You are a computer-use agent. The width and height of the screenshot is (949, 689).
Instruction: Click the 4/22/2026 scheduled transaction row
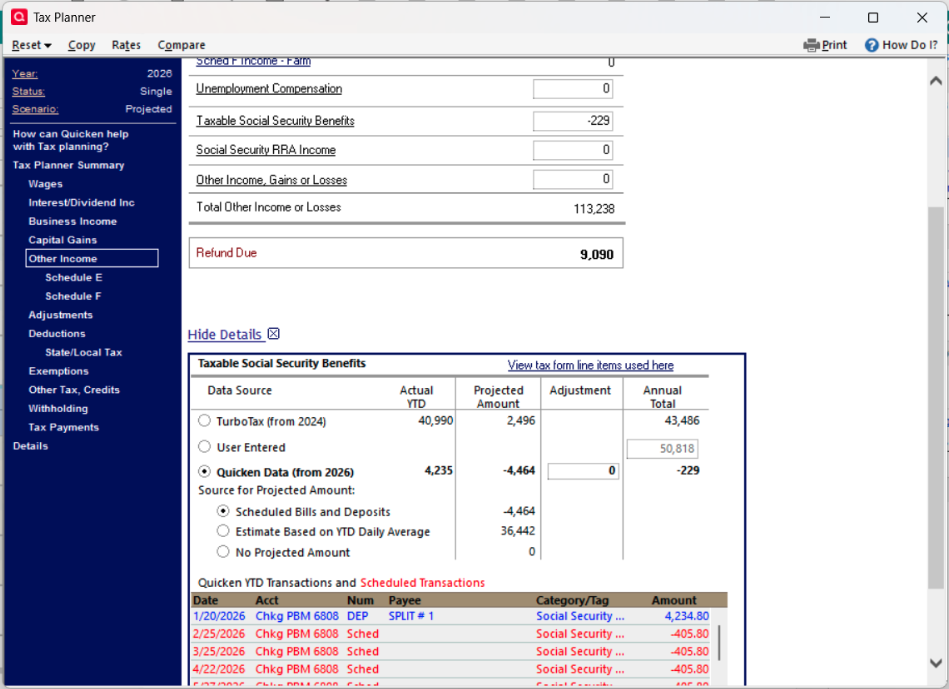tap(451, 669)
